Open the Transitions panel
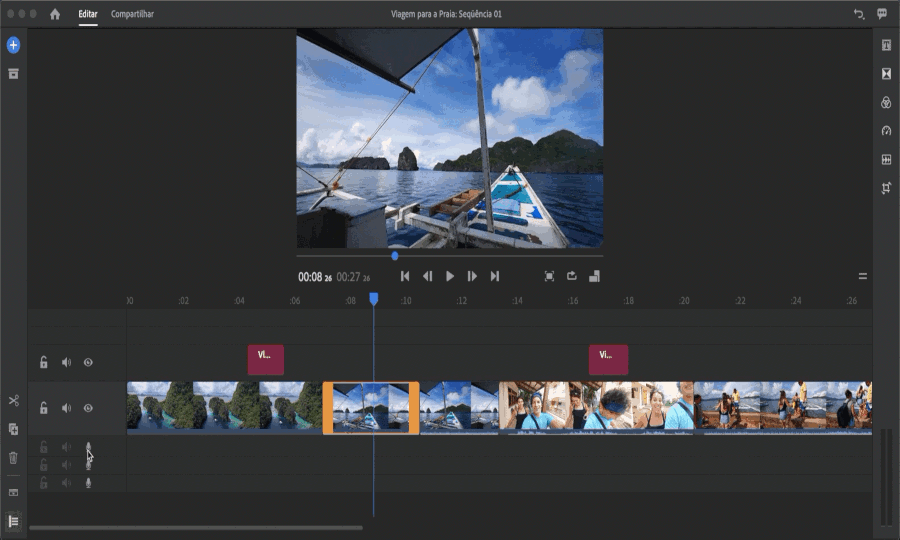Image resolution: width=900 pixels, height=540 pixels. coord(886,74)
